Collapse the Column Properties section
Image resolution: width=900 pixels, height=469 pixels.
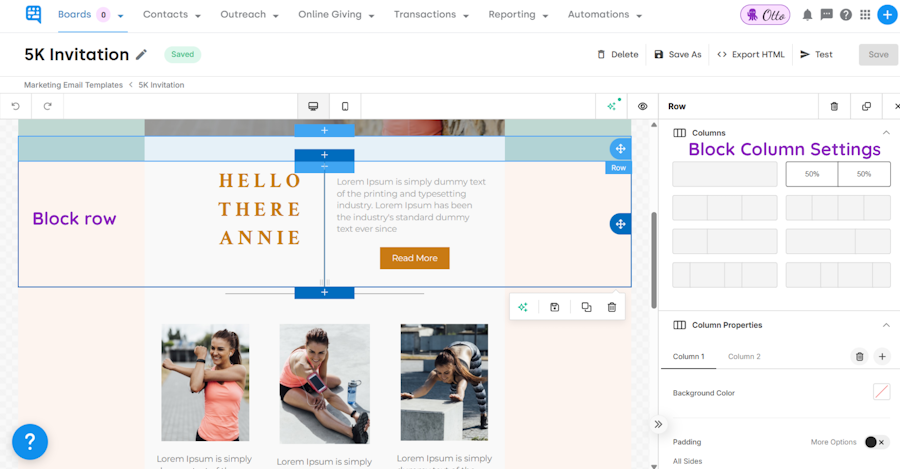click(x=886, y=325)
